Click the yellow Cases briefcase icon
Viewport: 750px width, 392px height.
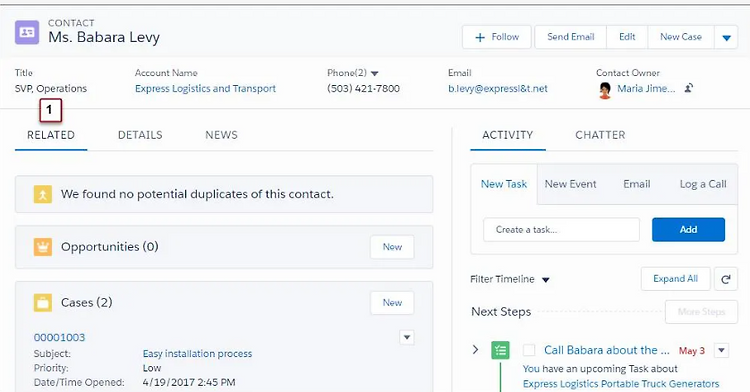click(43, 303)
